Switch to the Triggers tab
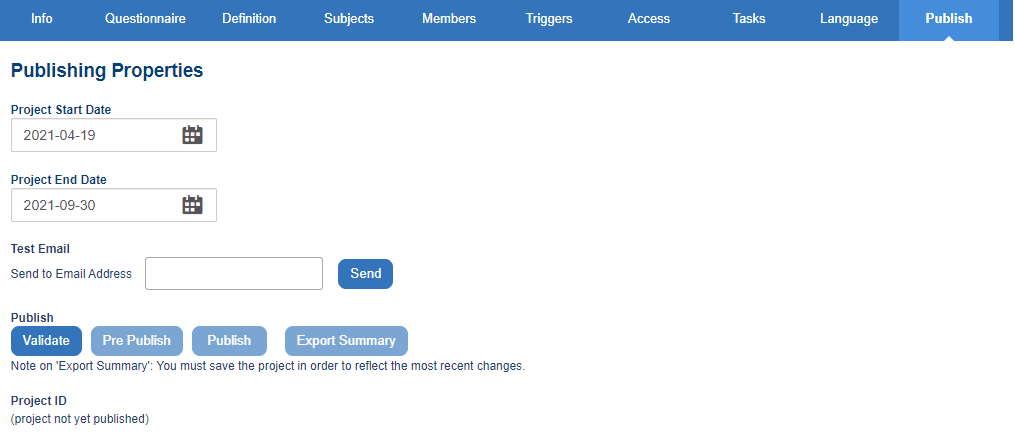The width and height of the screenshot is (1015, 438). tap(549, 19)
